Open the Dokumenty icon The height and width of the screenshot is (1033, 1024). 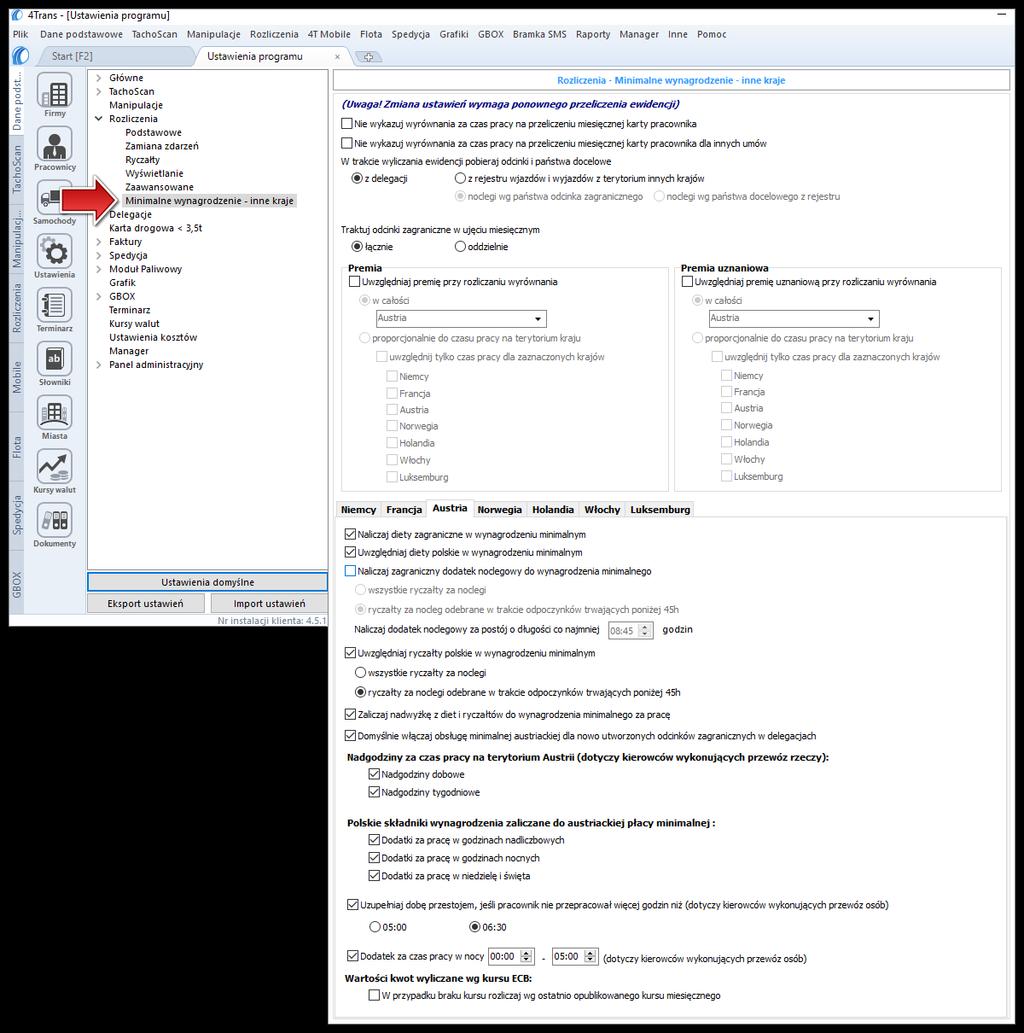click(55, 520)
